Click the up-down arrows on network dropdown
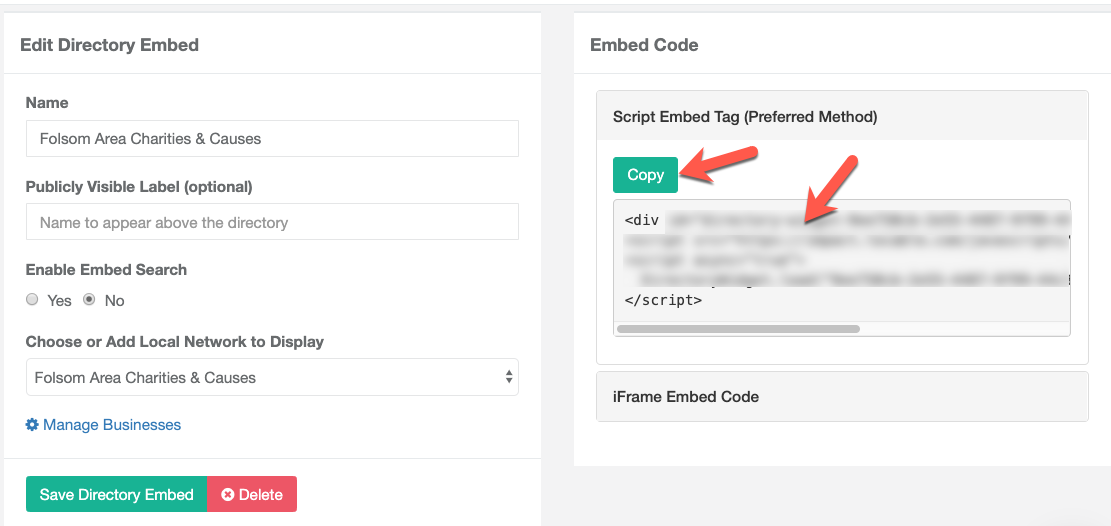This screenshot has width=1111, height=526. pos(508,377)
